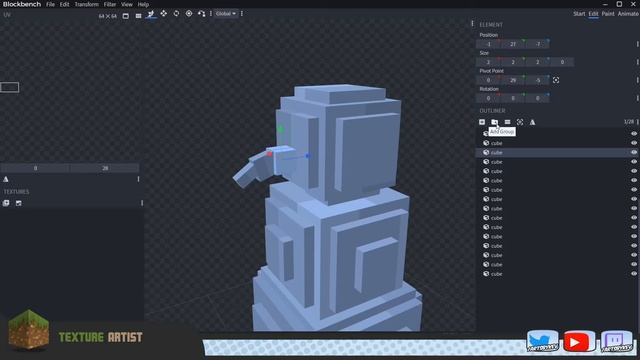
Task: Open toolbar overflow dots left of Global
Action: (x=211, y=13)
